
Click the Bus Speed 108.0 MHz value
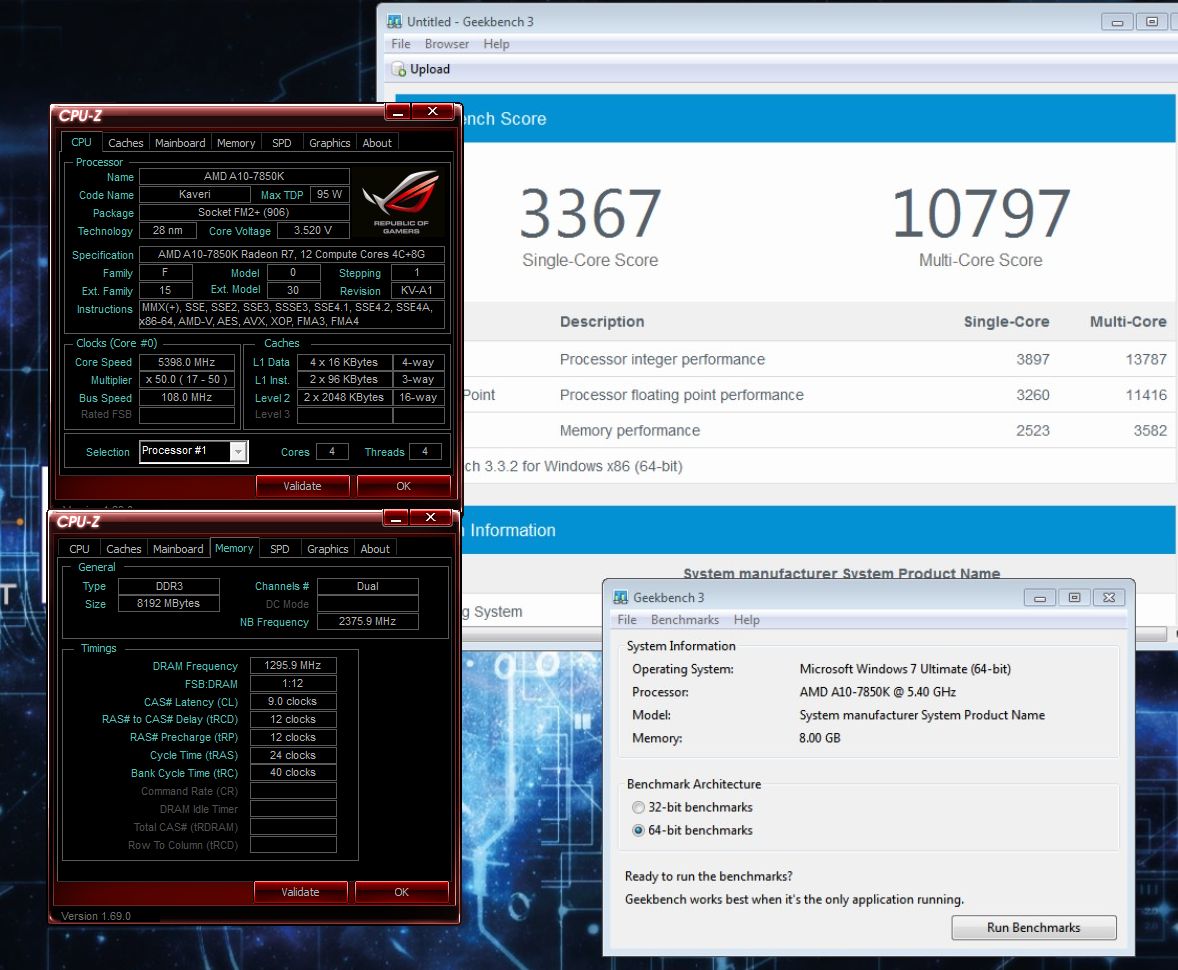(x=186, y=397)
